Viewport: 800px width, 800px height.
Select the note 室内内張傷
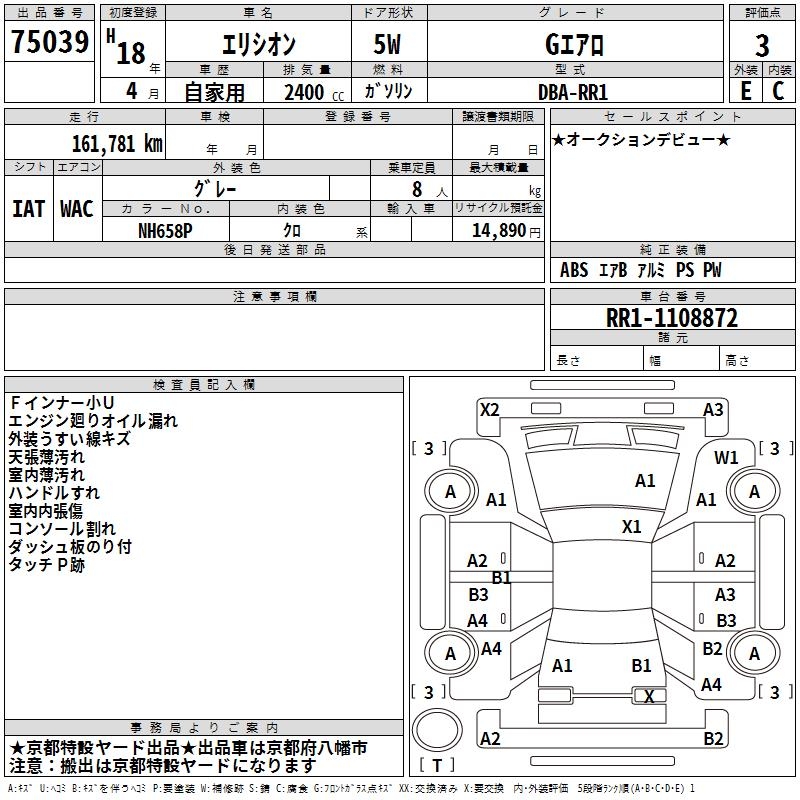45,511
